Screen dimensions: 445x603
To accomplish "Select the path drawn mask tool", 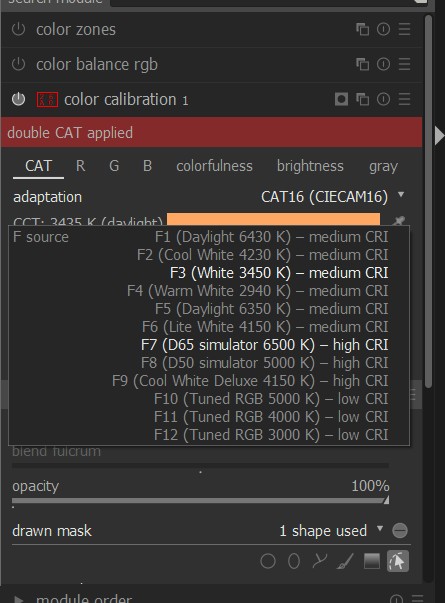I will tap(320, 561).
